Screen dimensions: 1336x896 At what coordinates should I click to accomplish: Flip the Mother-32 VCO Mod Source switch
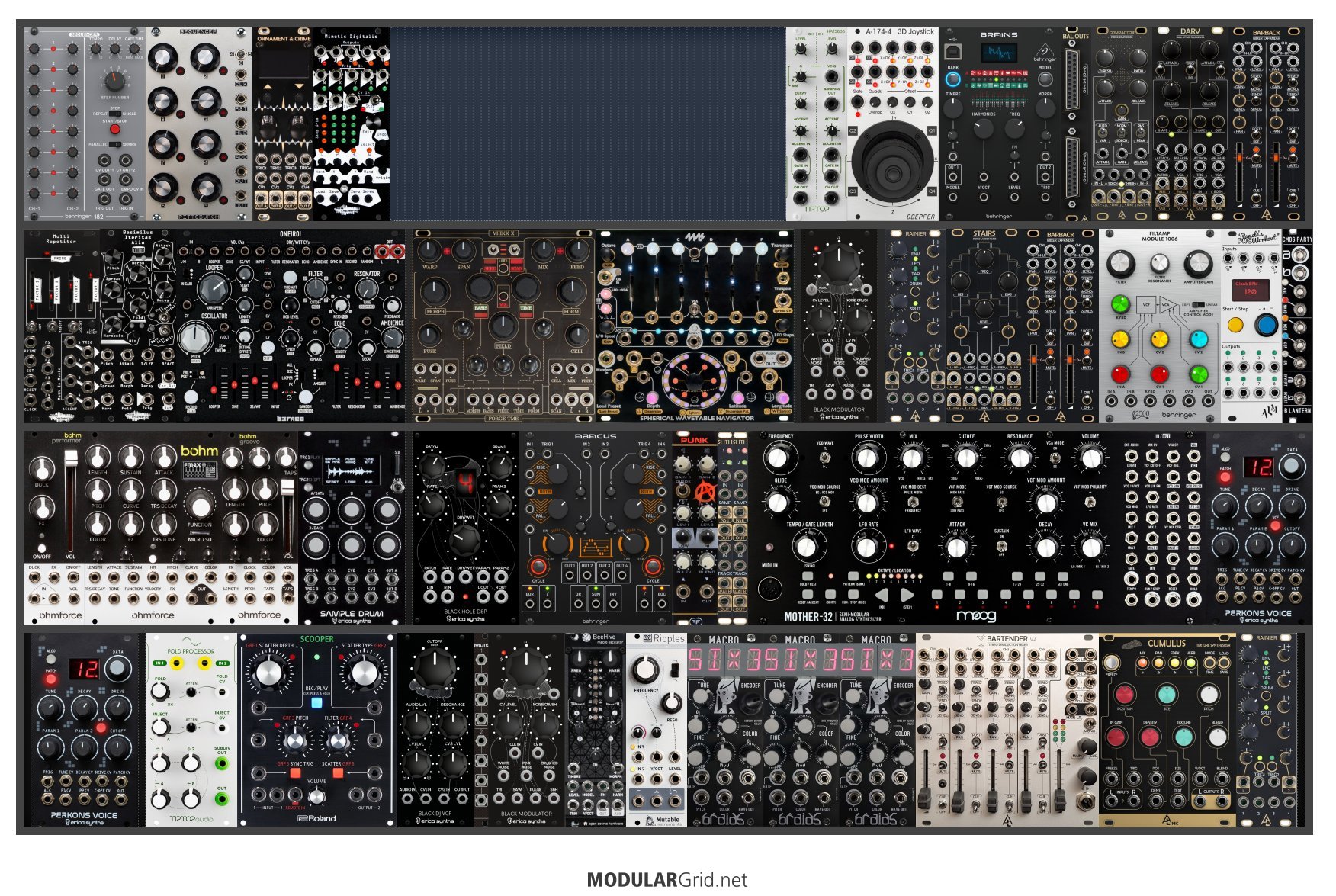(x=825, y=503)
